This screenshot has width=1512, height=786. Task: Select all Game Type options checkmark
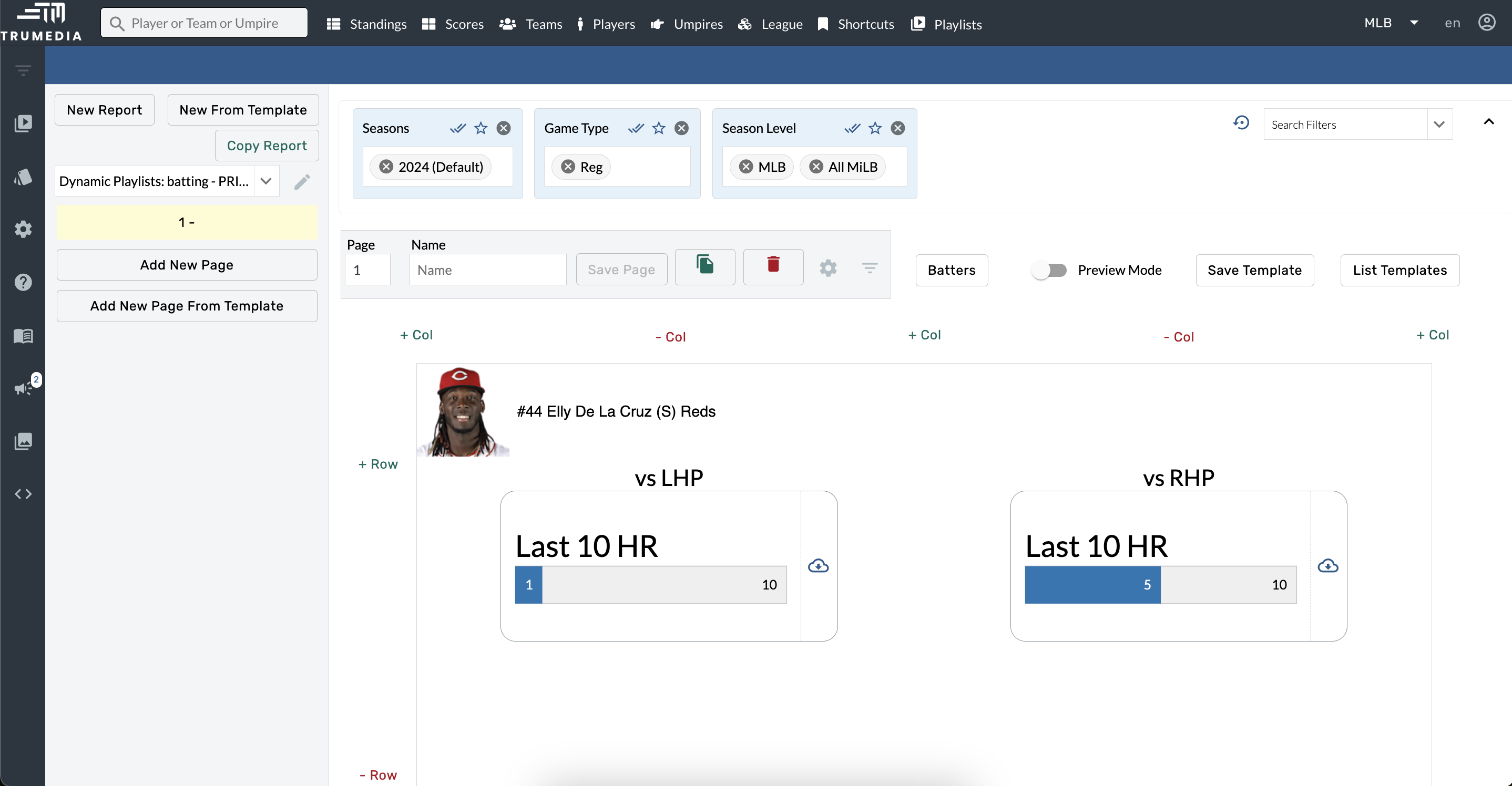[636, 128]
